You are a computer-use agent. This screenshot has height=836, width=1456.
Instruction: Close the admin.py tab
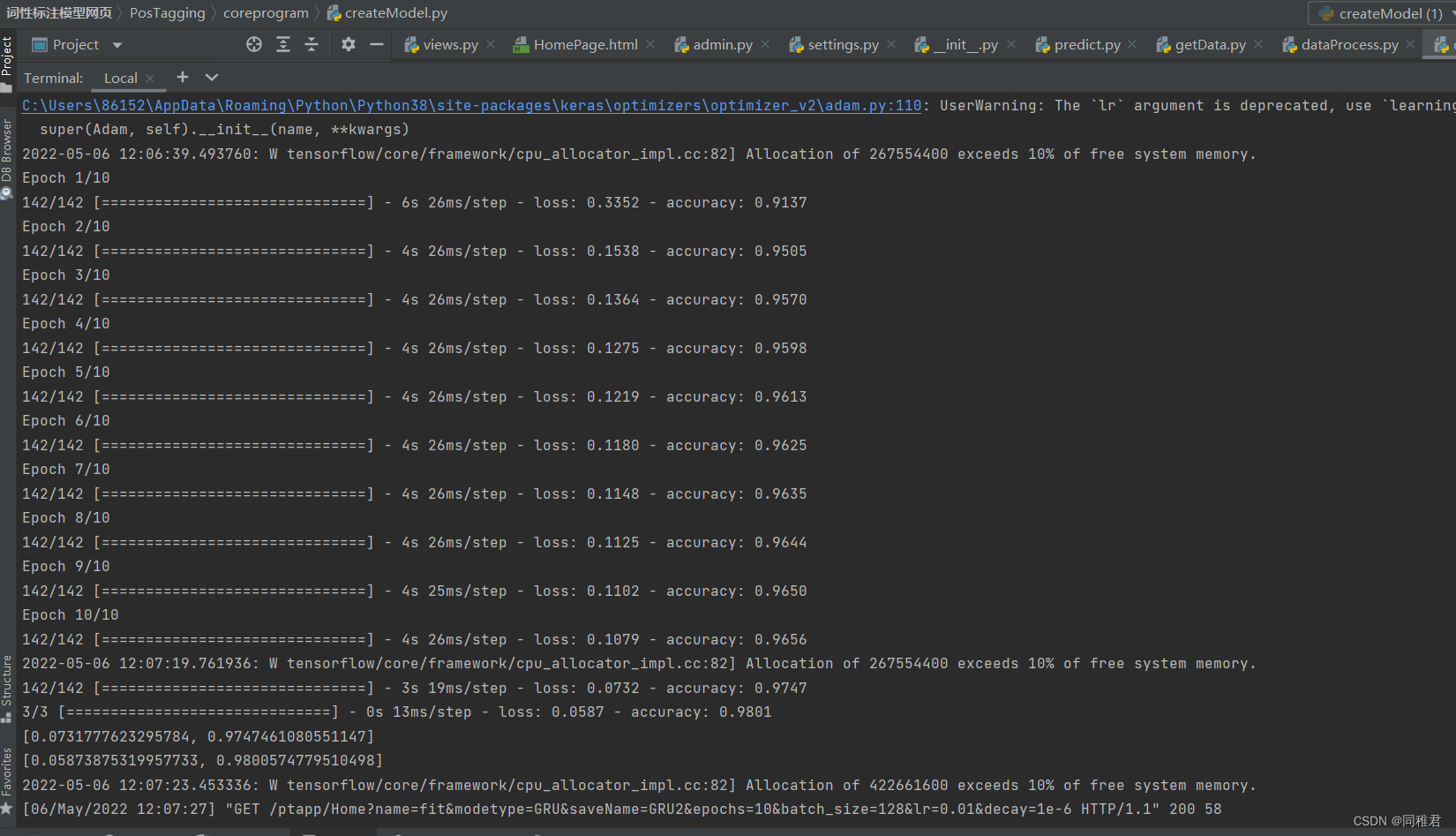point(765,44)
